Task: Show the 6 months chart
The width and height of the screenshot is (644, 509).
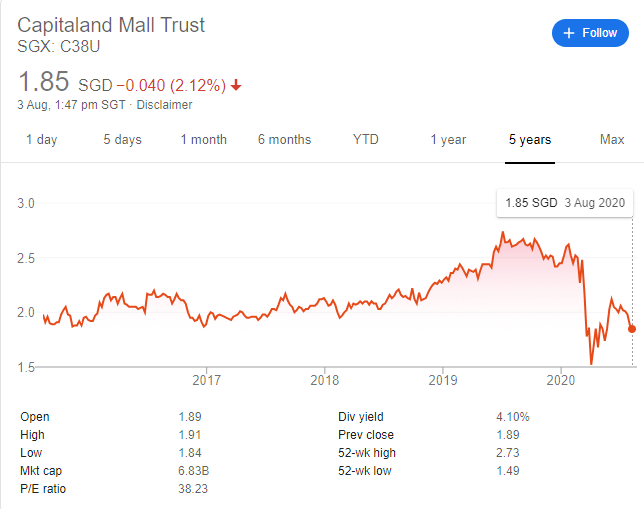Action: 284,140
